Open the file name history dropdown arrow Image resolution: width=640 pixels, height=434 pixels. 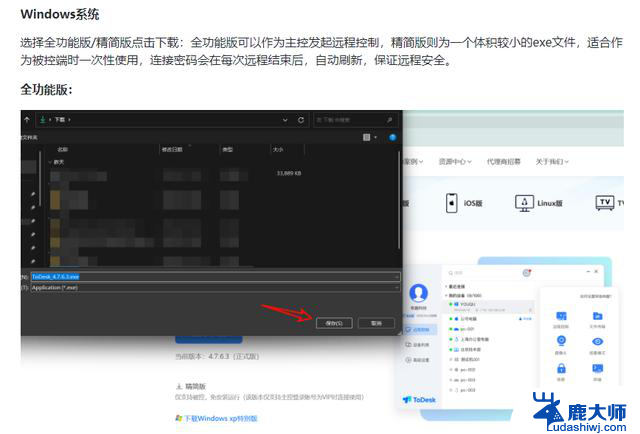pyautogui.click(x=396, y=277)
